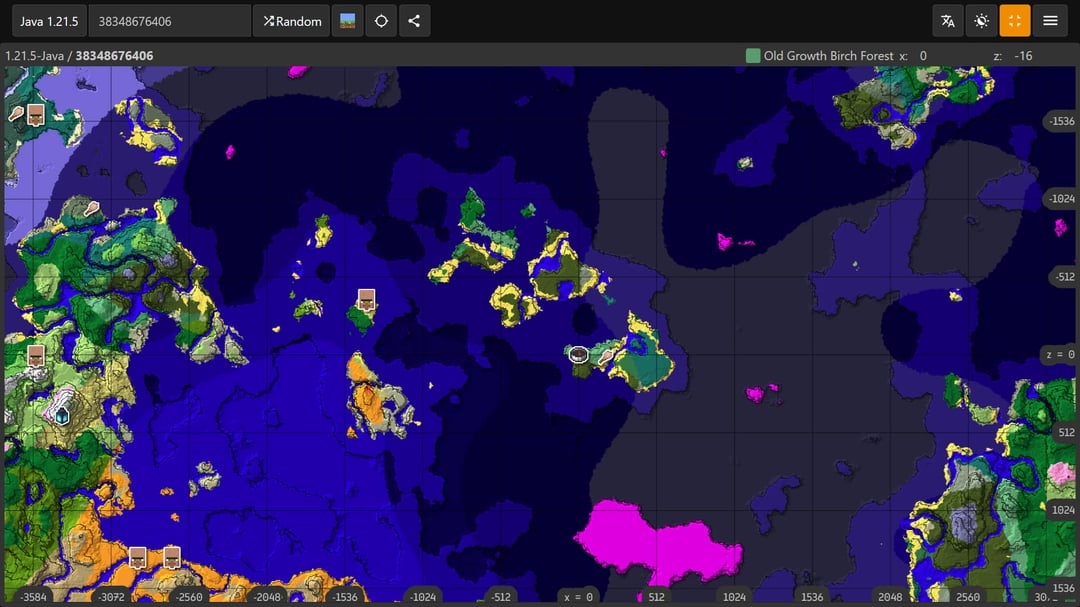Click the 1.21.5-Java breadcrumb link

click(x=36, y=56)
